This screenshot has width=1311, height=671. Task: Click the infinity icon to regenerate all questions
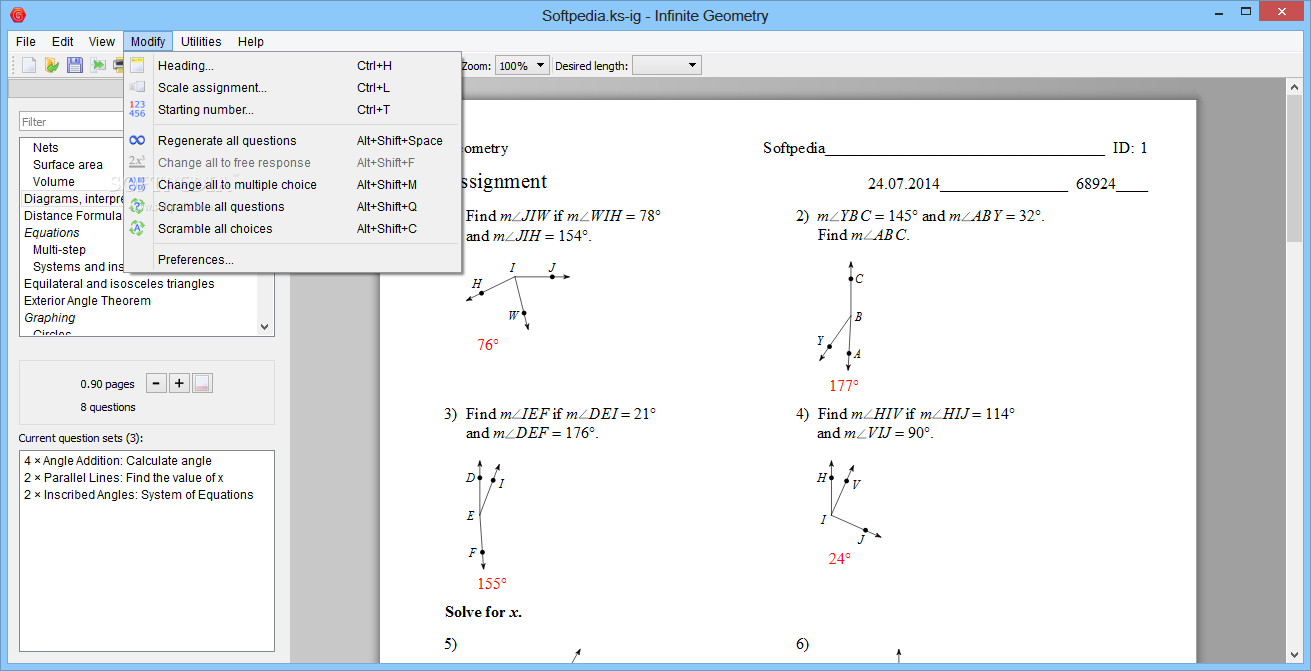pos(137,140)
